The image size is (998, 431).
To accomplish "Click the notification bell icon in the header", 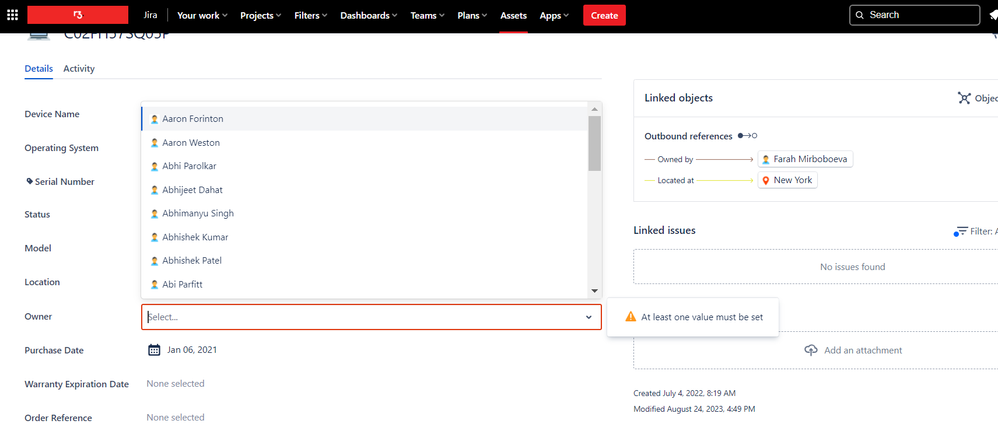I will pyautogui.click(x=994, y=15).
